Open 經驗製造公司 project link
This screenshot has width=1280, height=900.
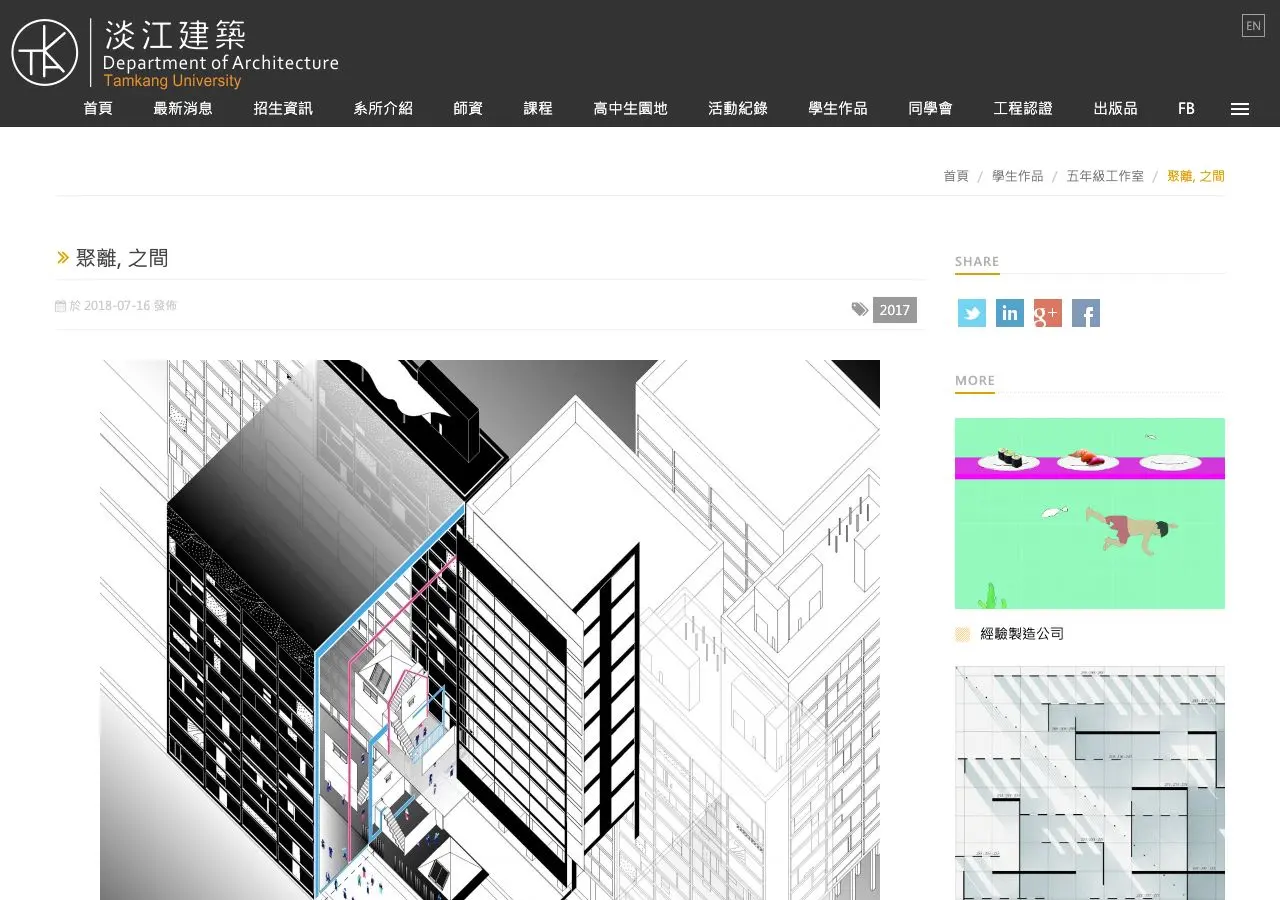(1022, 634)
